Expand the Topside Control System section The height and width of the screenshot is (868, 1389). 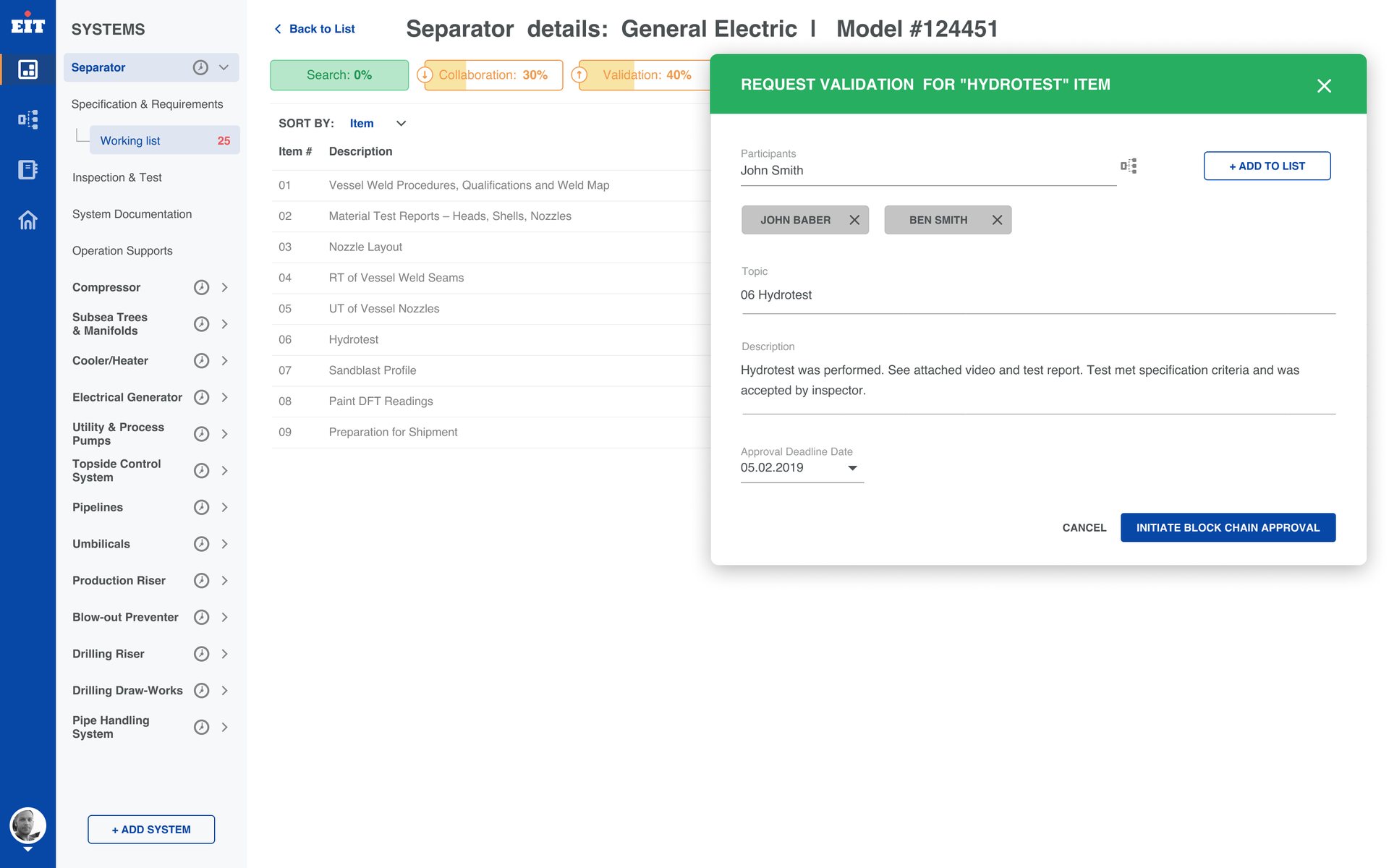pos(225,470)
